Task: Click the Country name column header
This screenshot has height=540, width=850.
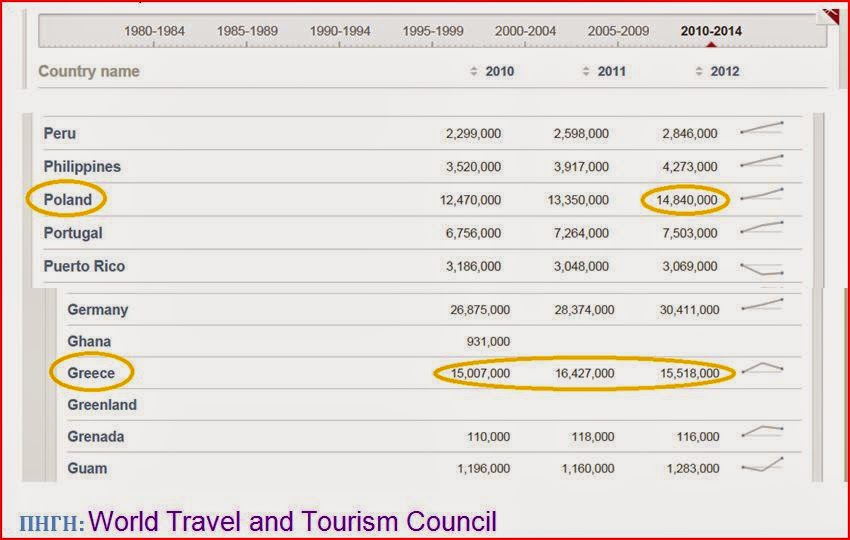Action: [x=89, y=72]
